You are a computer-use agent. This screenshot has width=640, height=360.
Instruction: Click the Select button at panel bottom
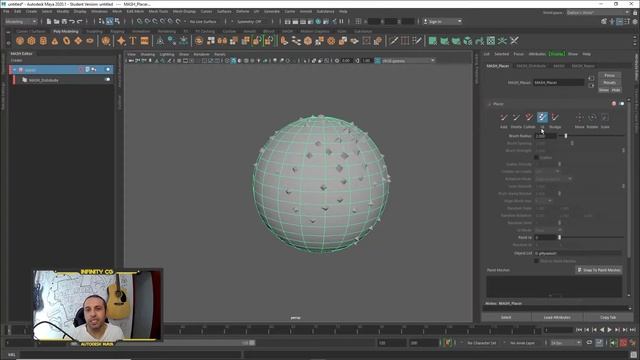point(506,317)
